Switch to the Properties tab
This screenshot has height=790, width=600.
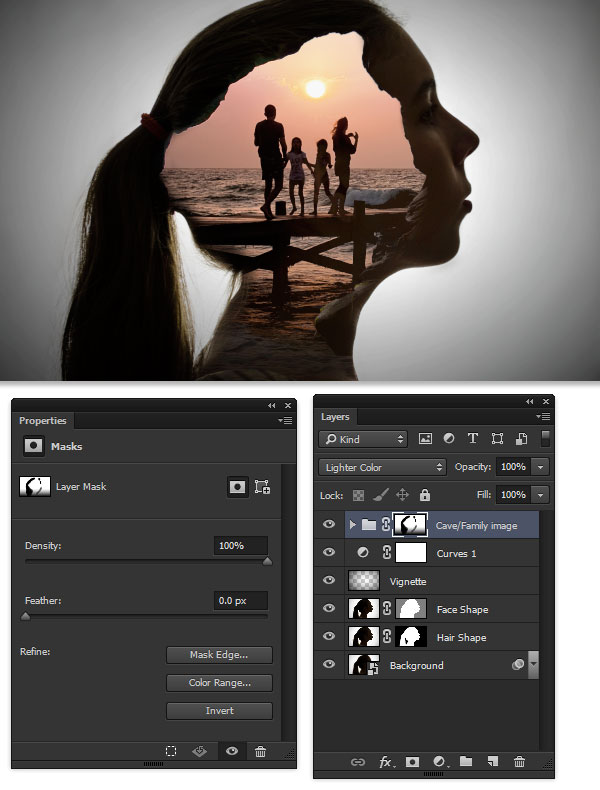[43, 421]
